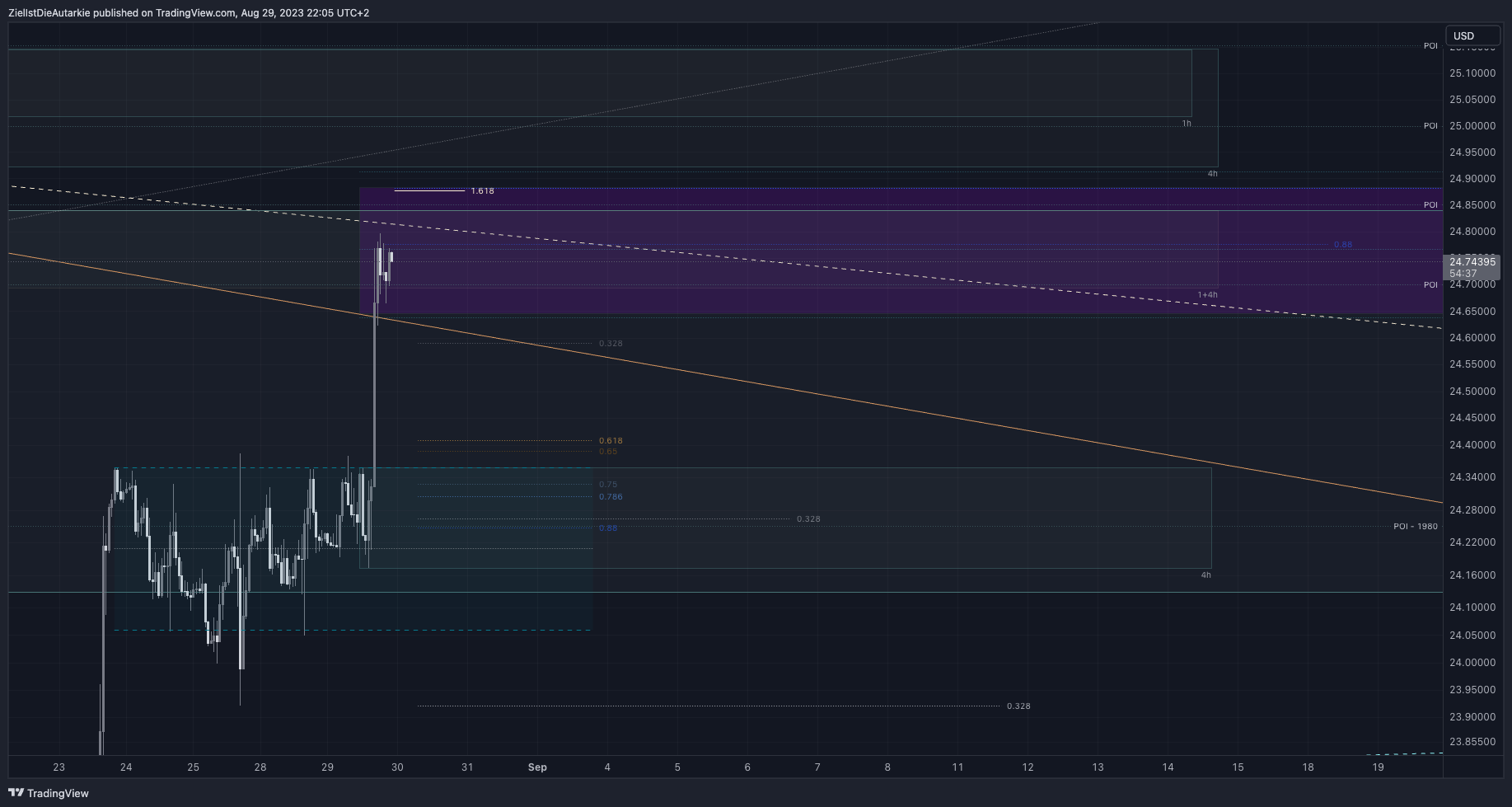
Task: Click the 24.80000 price axis label
Action: [1472, 232]
